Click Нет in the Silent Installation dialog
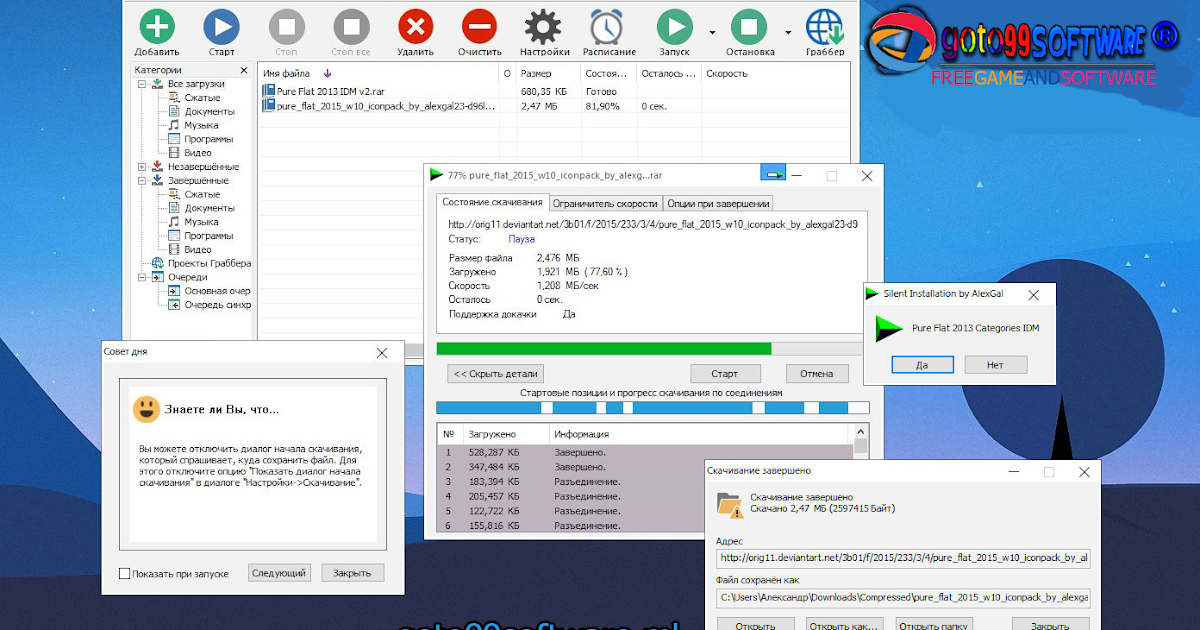Screen dimensions: 1200x630 [x=995, y=365]
